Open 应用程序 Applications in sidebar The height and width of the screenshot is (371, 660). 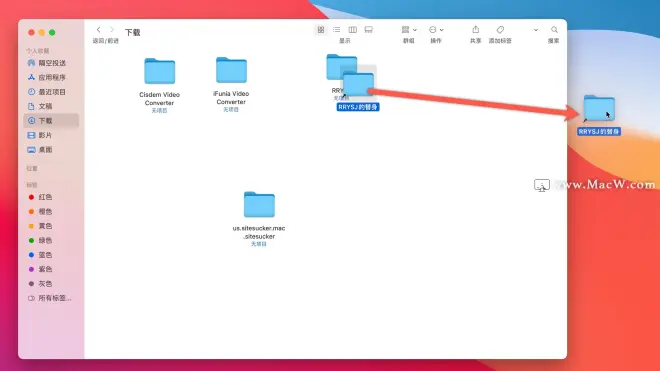(51, 77)
